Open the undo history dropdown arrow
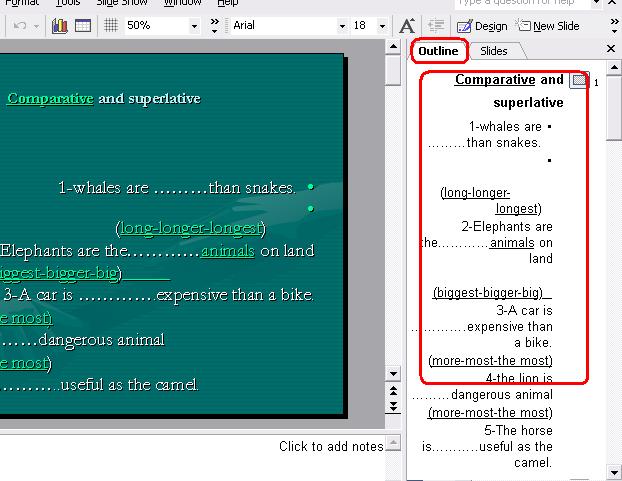The image size is (622, 481). pyautogui.click(x=36, y=27)
